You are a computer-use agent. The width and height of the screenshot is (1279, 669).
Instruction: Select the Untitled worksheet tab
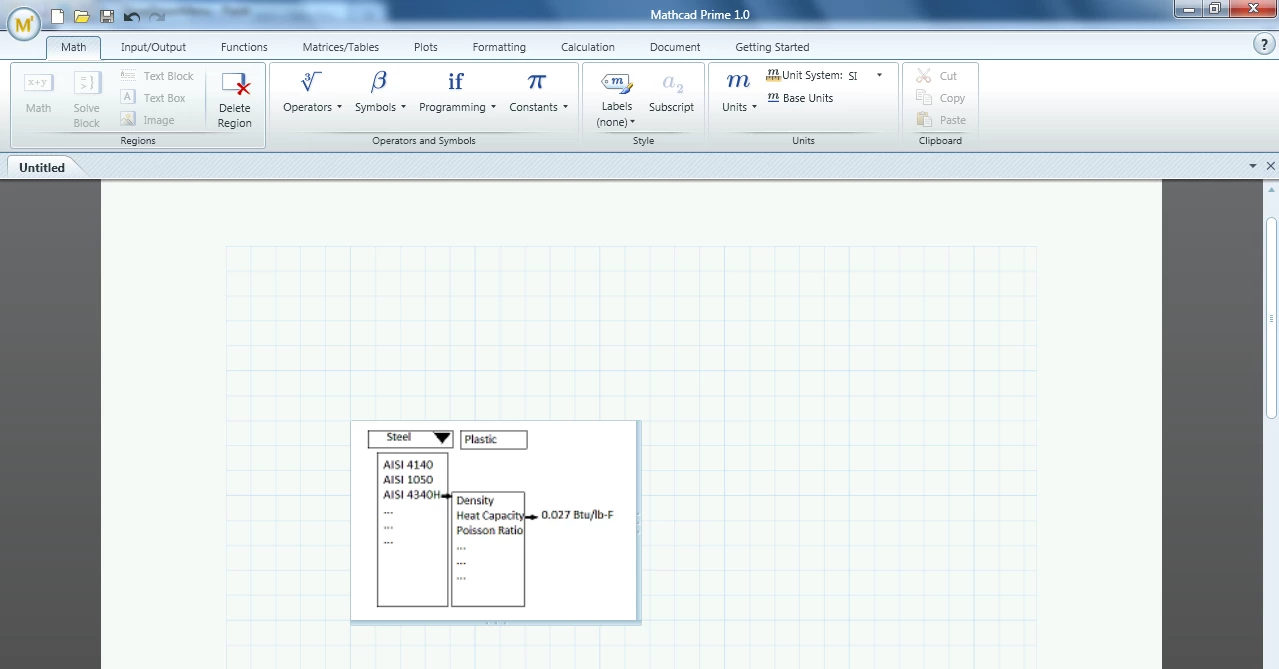click(42, 167)
